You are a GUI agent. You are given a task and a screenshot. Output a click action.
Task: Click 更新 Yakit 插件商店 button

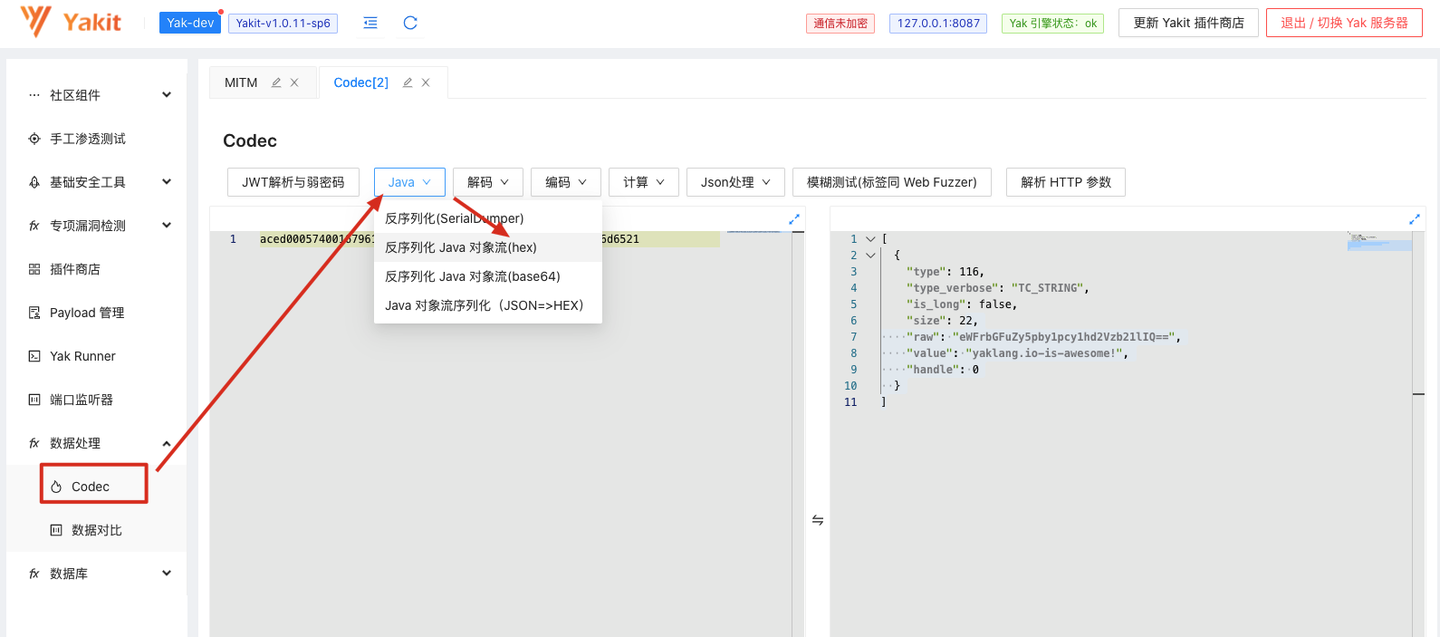[1188, 23]
